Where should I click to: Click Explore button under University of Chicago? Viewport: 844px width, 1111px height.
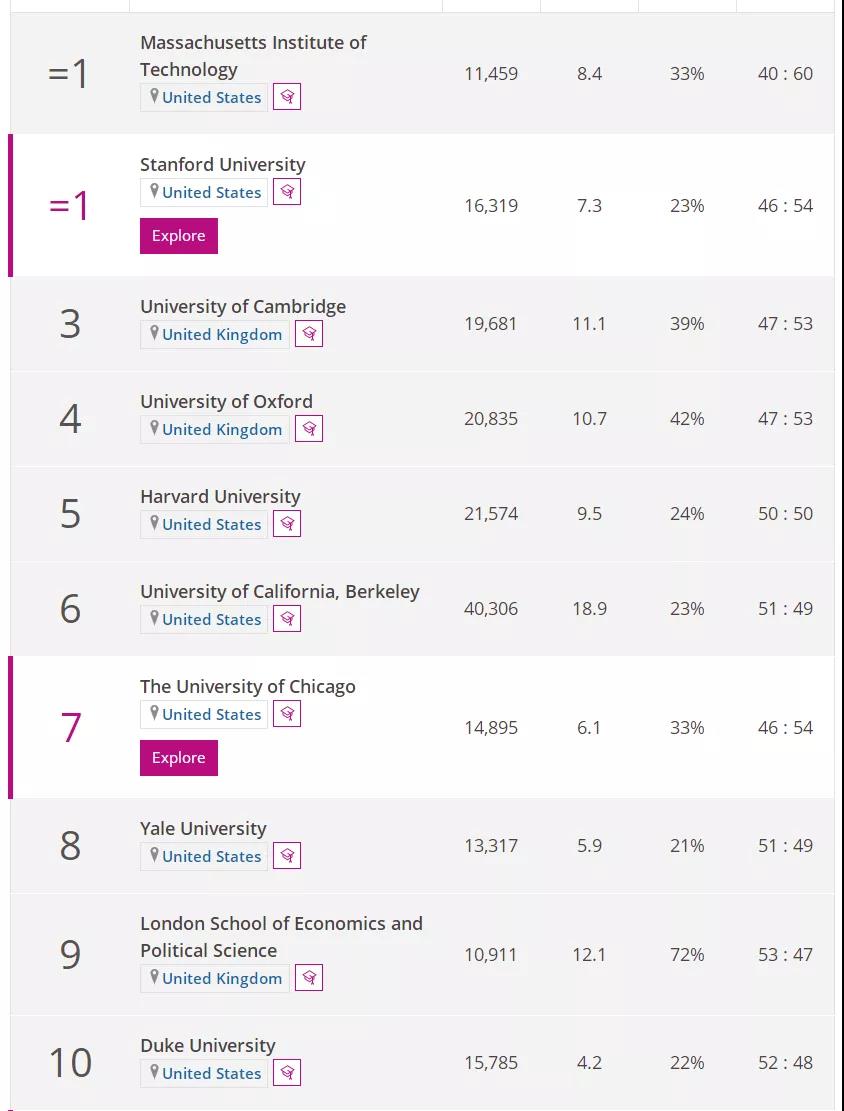(x=179, y=757)
